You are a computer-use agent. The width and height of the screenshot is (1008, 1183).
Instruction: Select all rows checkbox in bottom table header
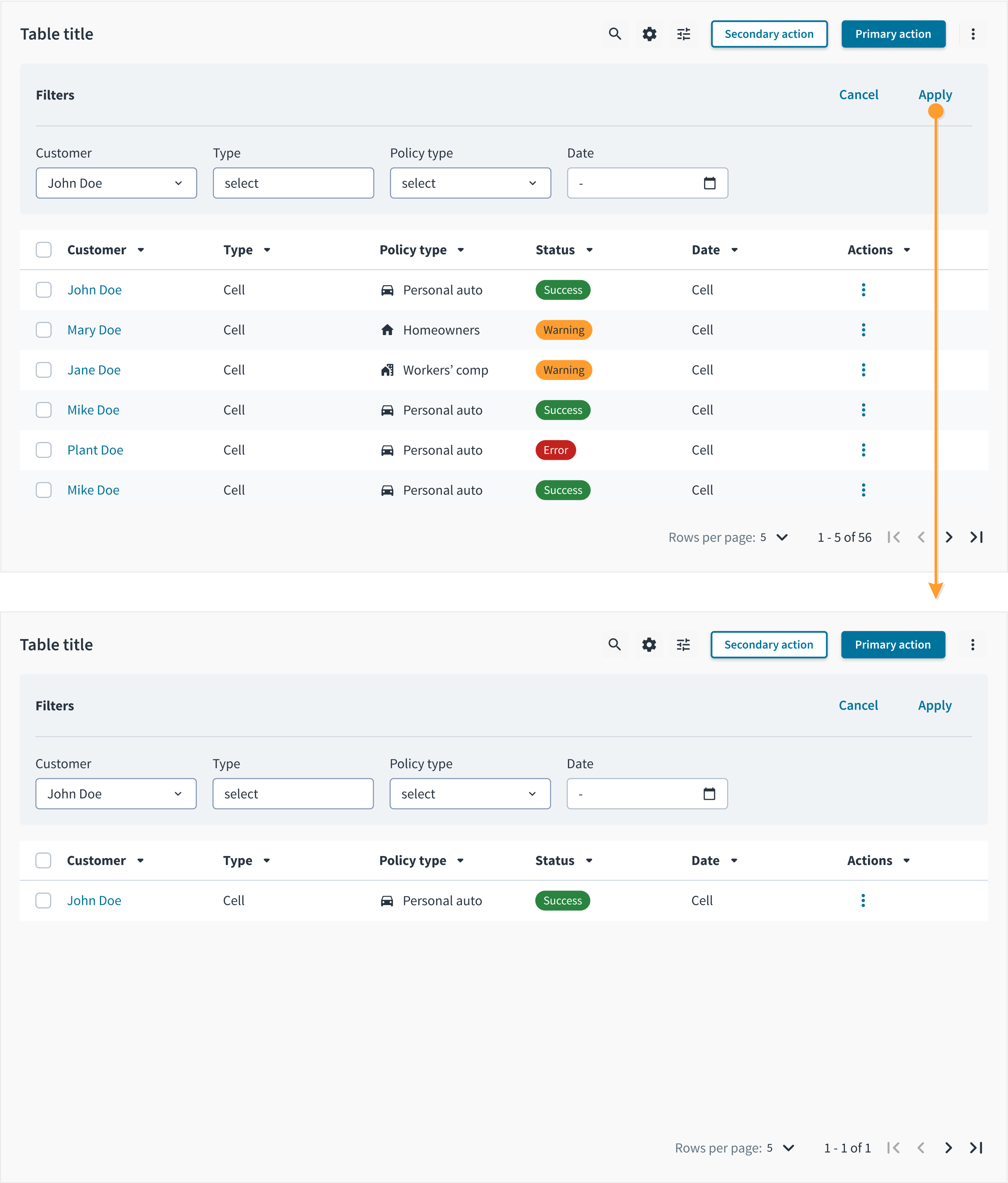44,860
